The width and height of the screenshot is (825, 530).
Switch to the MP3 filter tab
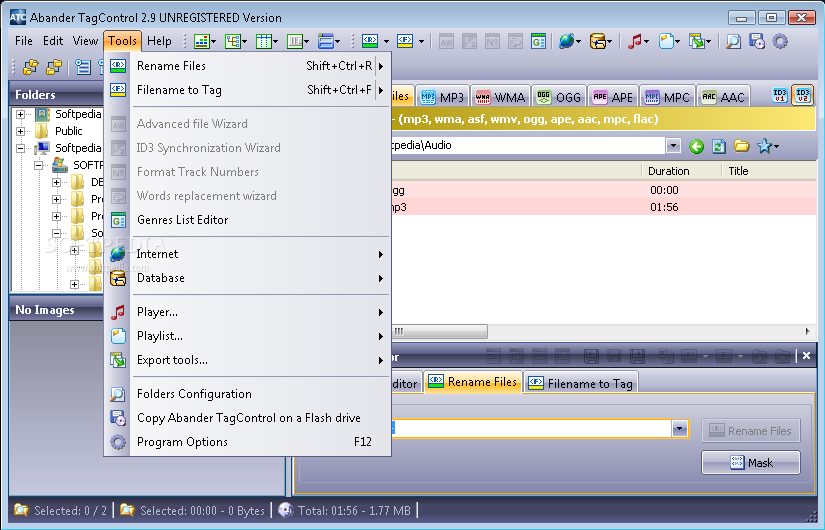point(442,97)
